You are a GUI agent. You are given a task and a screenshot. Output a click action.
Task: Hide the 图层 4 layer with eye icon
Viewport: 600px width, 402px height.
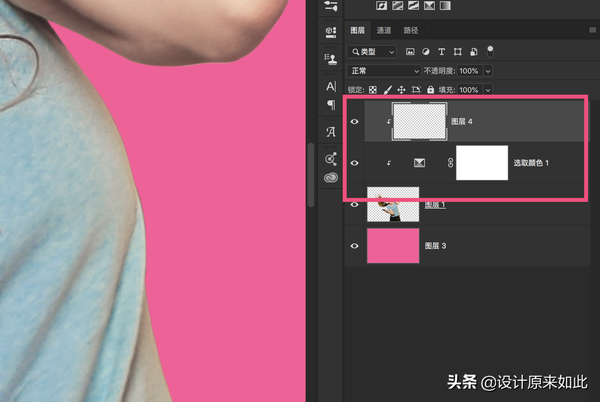point(354,120)
